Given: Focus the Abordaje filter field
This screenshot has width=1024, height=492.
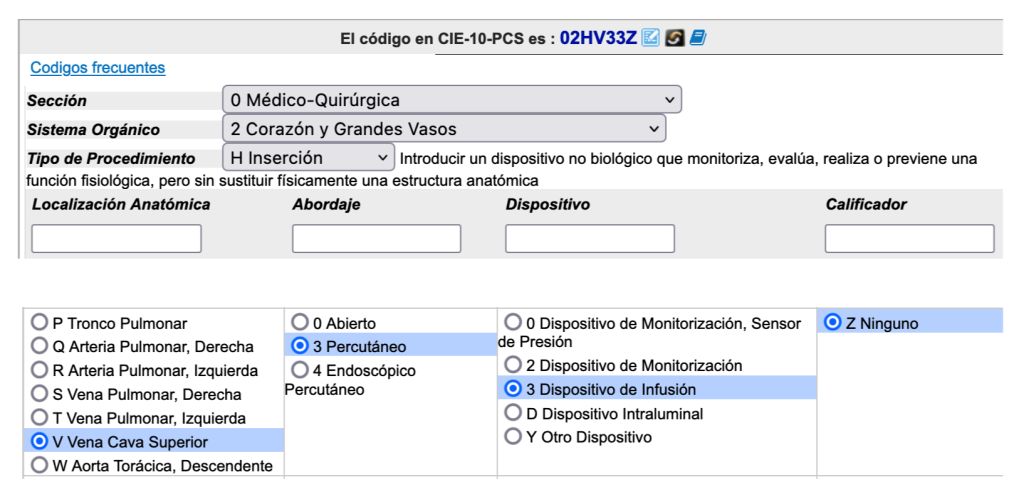Looking at the screenshot, I should (x=376, y=238).
